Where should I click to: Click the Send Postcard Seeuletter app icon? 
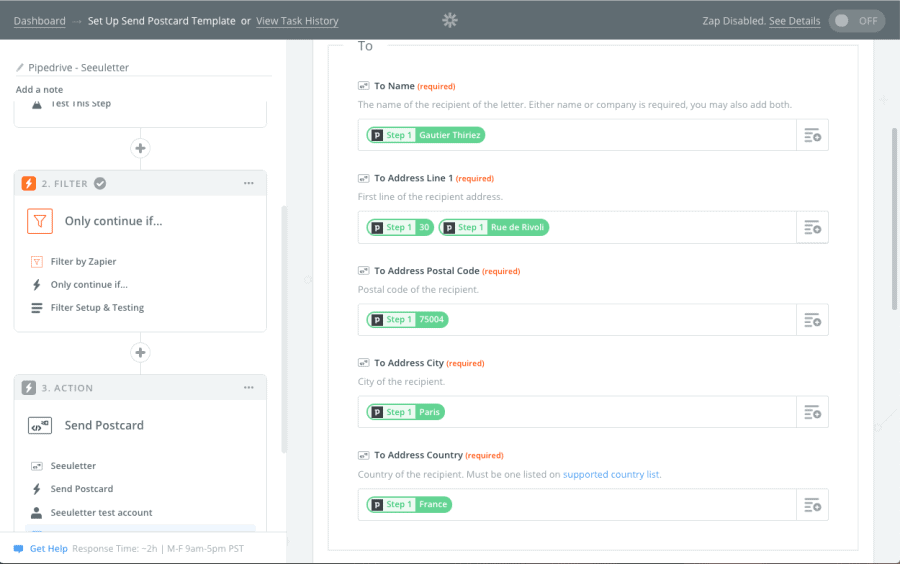40,425
